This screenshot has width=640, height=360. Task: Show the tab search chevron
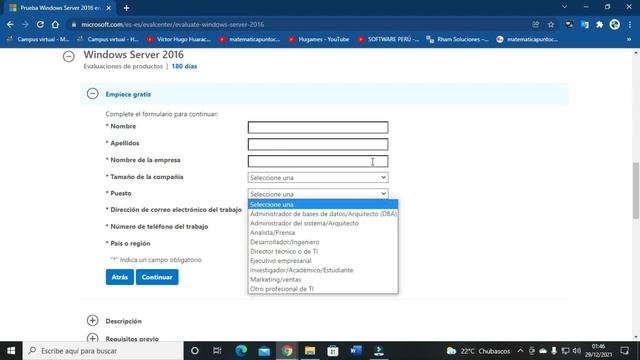coord(564,7)
